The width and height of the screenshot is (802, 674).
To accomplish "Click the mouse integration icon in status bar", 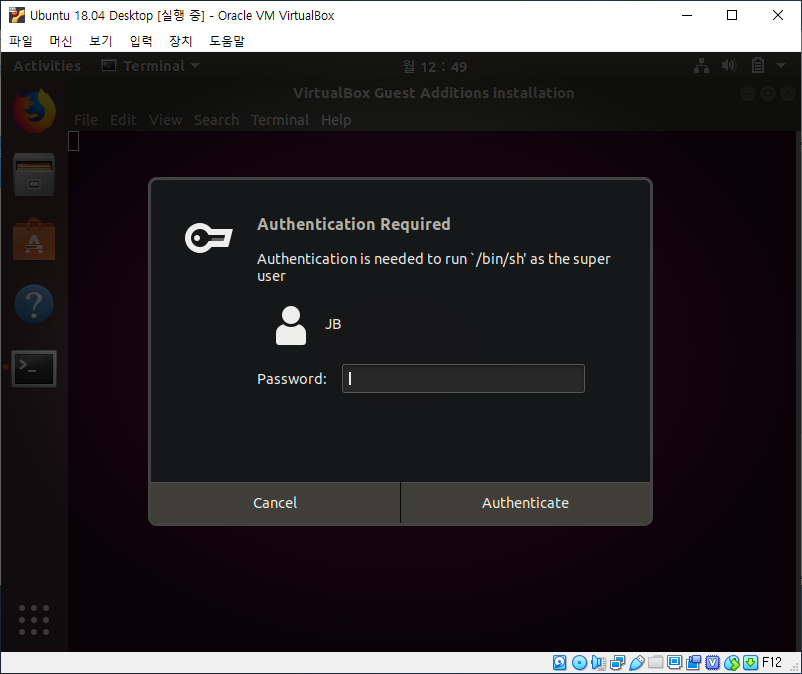I will pos(732,663).
